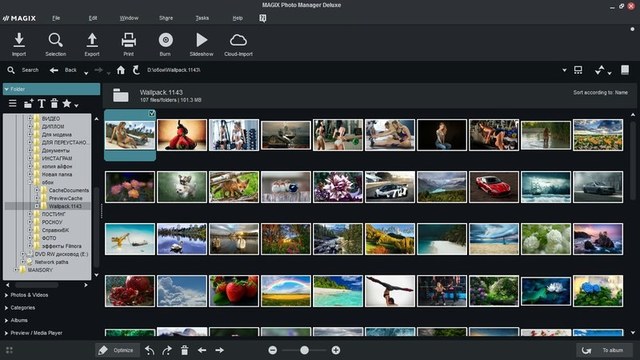The height and width of the screenshot is (360, 640).
Task: Click the monitor display view icon
Action: [x=578, y=70]
